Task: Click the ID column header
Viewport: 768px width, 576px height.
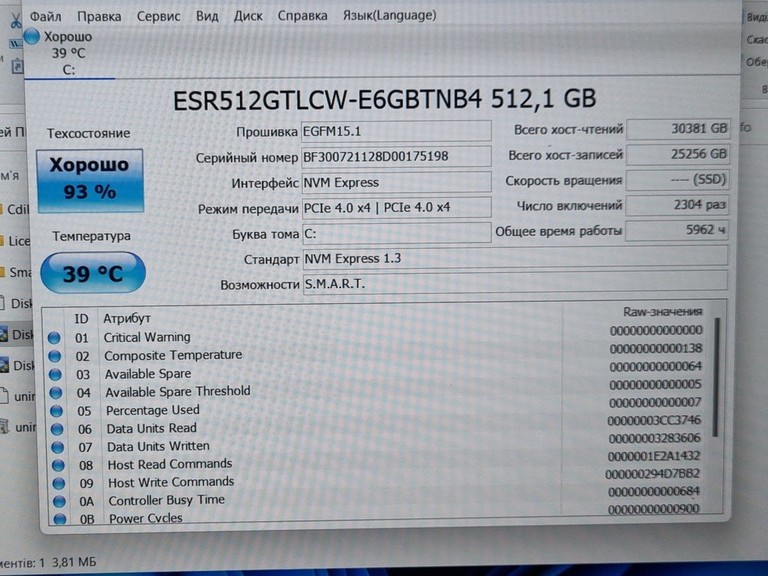Action: click(81, 319)
